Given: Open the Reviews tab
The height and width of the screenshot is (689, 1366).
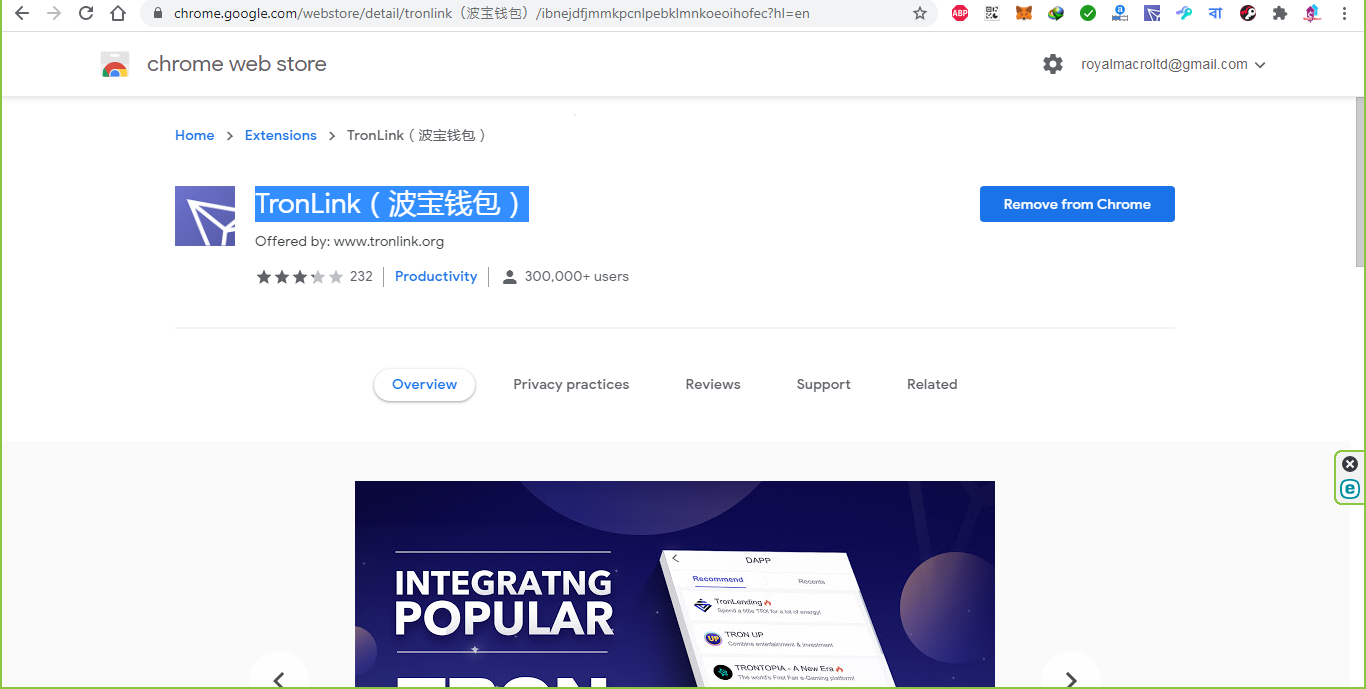Looking at the screenshot, I should 713,384.
